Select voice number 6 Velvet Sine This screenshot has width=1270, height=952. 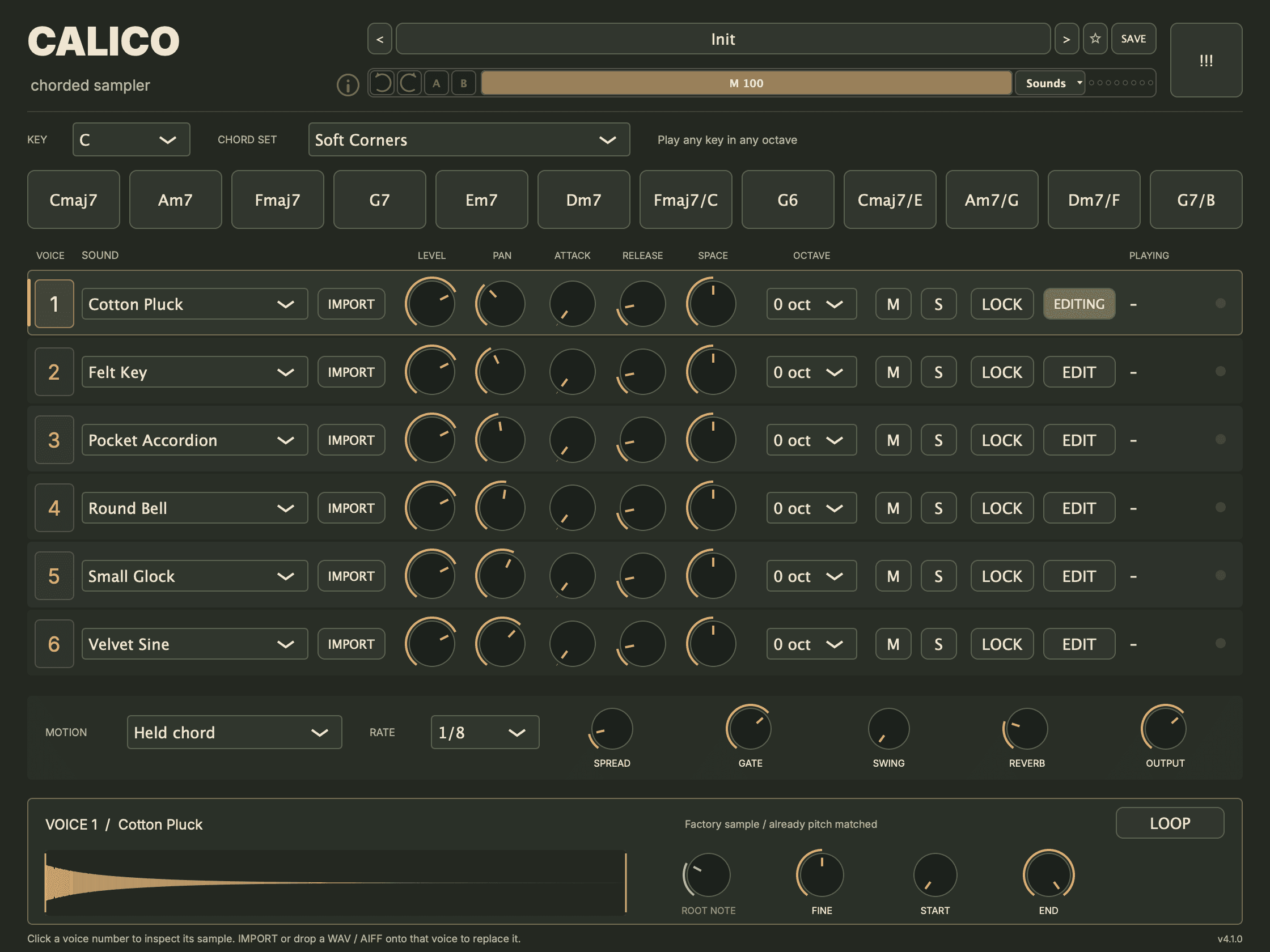pyautogui.click(x=54, y=644)
